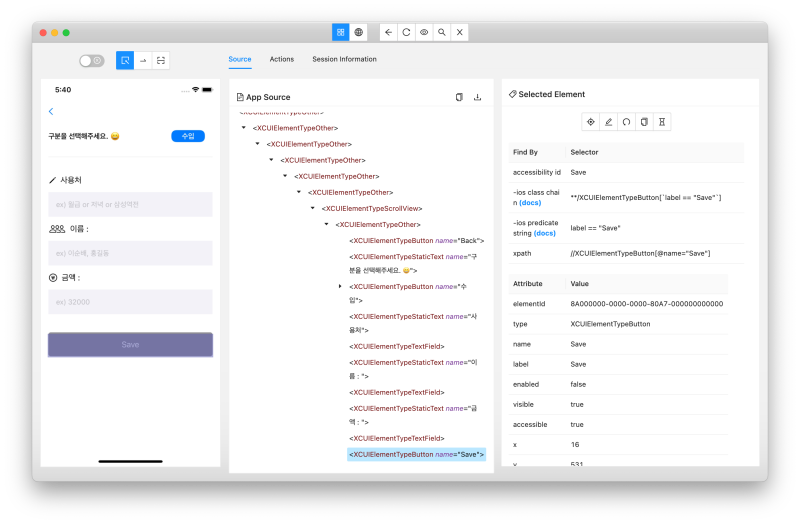Viewport: 800px width, 524px height.
Task: Click the Selected Element panel title
Action: pos(552,94)
